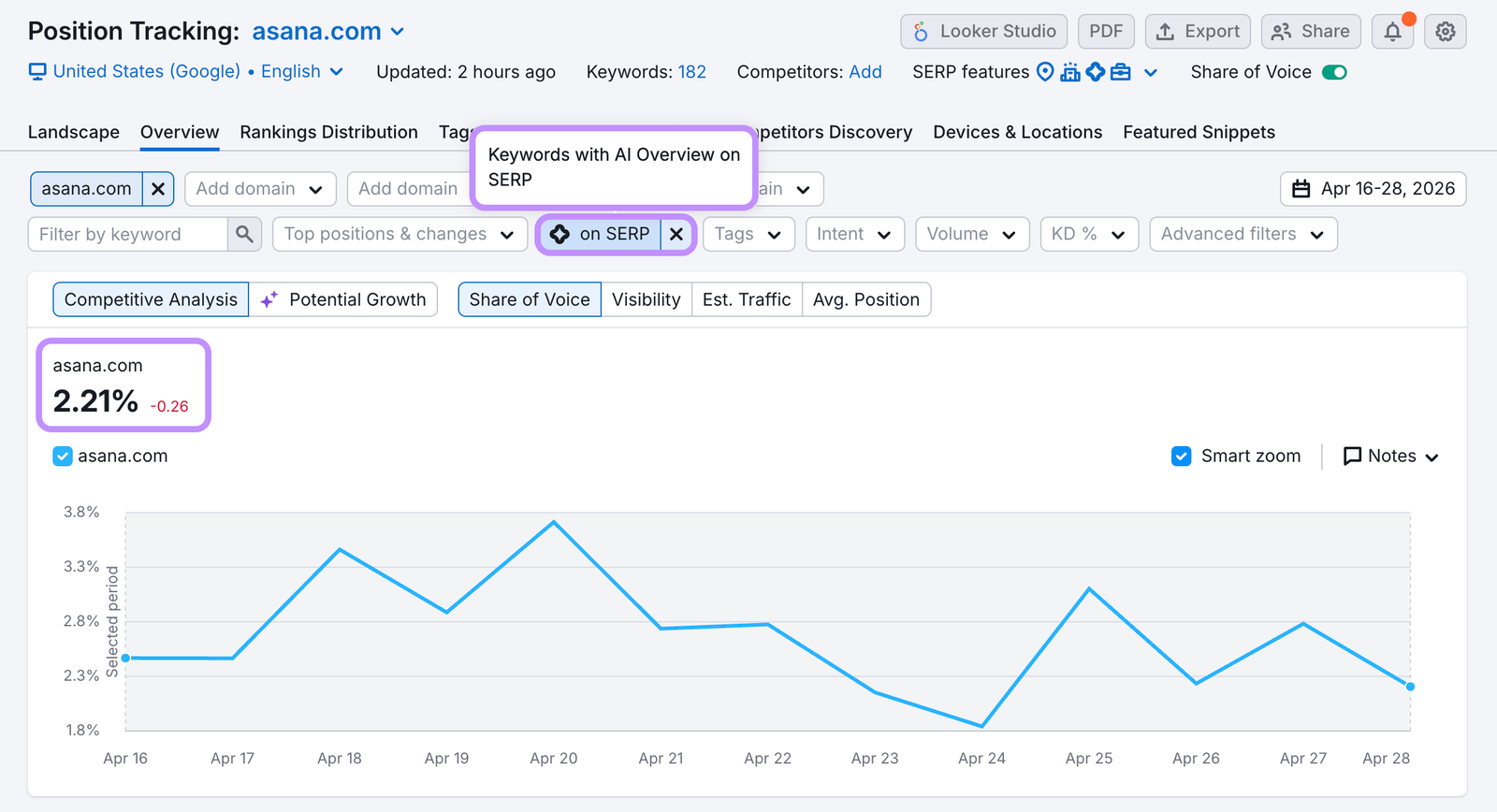Open Intent filter dropdown
This screenshot has width=1497, height=812.
coord(854,234)
